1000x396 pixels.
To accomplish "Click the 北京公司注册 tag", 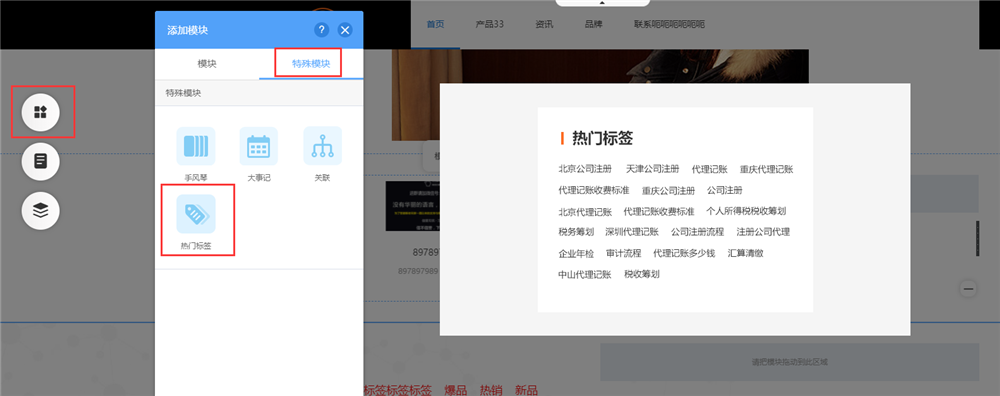I will coord(585,169).
